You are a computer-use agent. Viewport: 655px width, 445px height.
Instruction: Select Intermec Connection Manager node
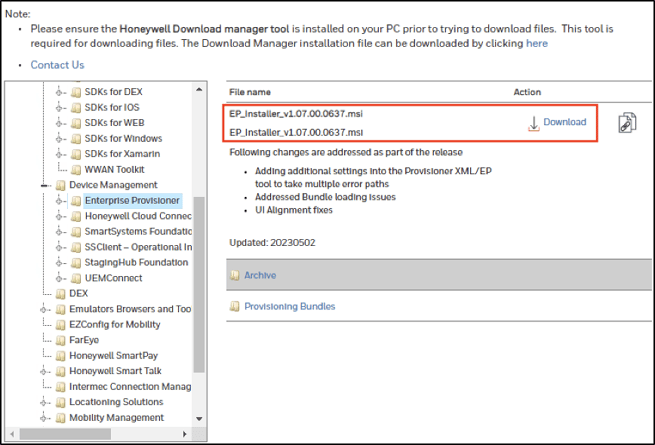[130, 387]
